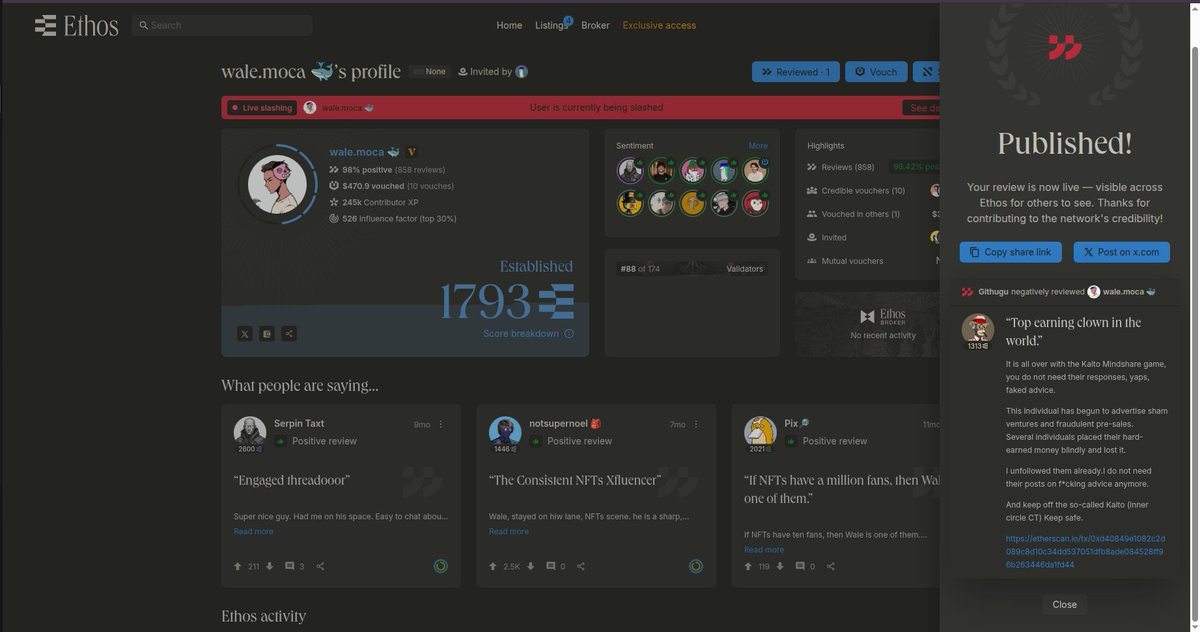Screen dimensions: 1200x632
Task: Upvote the notsupernoel review
Action: click(x=493, y=566)
